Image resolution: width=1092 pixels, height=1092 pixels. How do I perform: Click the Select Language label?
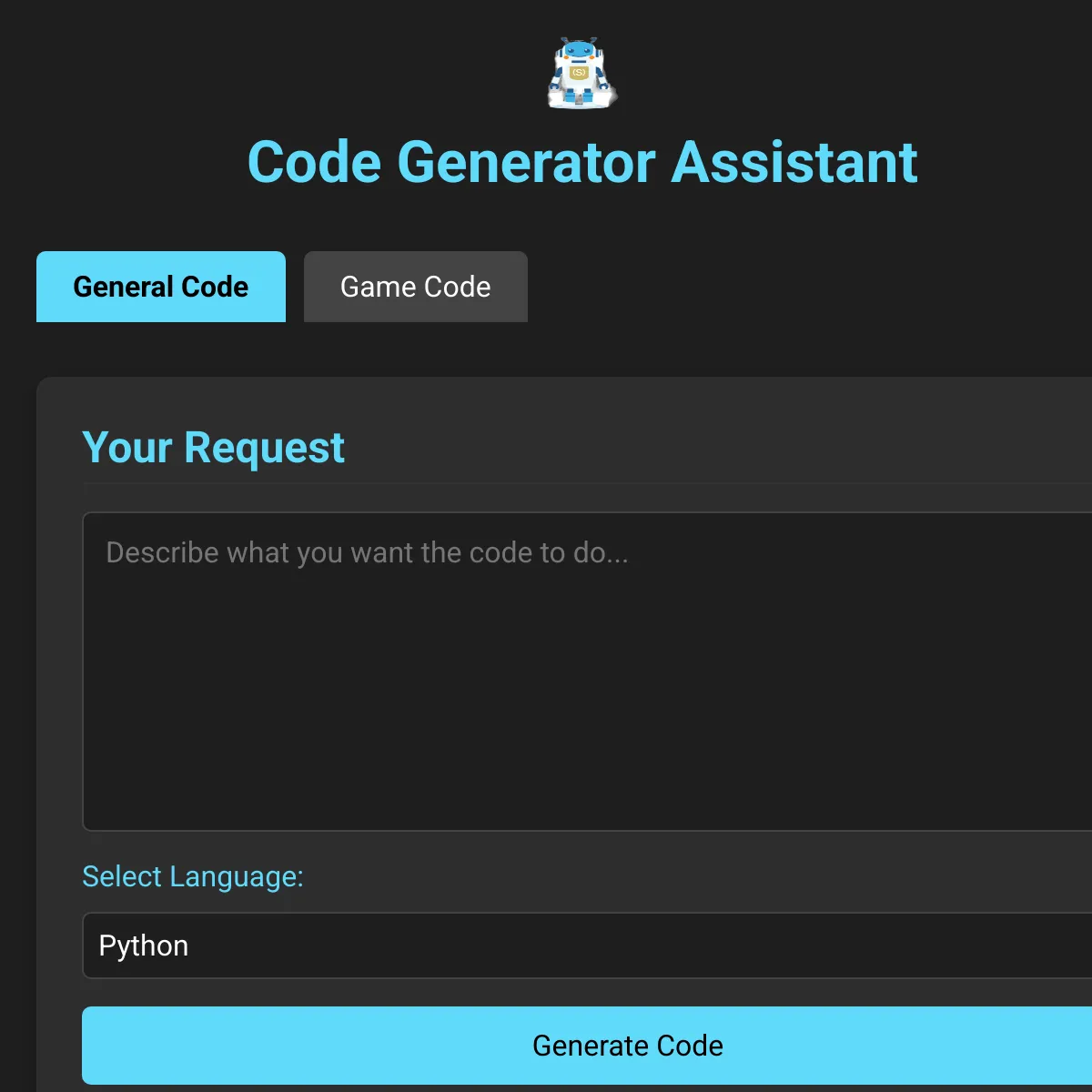pyautogui.click(x=192, y=876)
